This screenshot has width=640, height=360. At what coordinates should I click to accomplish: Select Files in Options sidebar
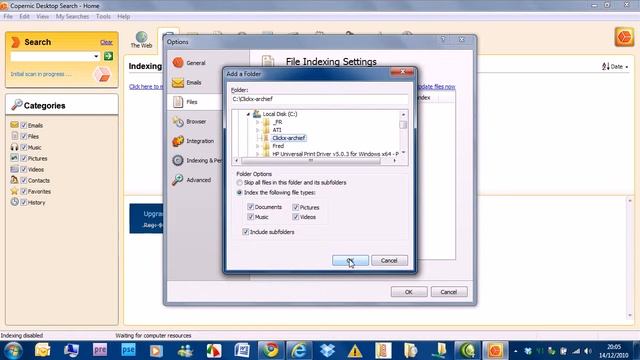pyautogui.click(x=191, y=102)
